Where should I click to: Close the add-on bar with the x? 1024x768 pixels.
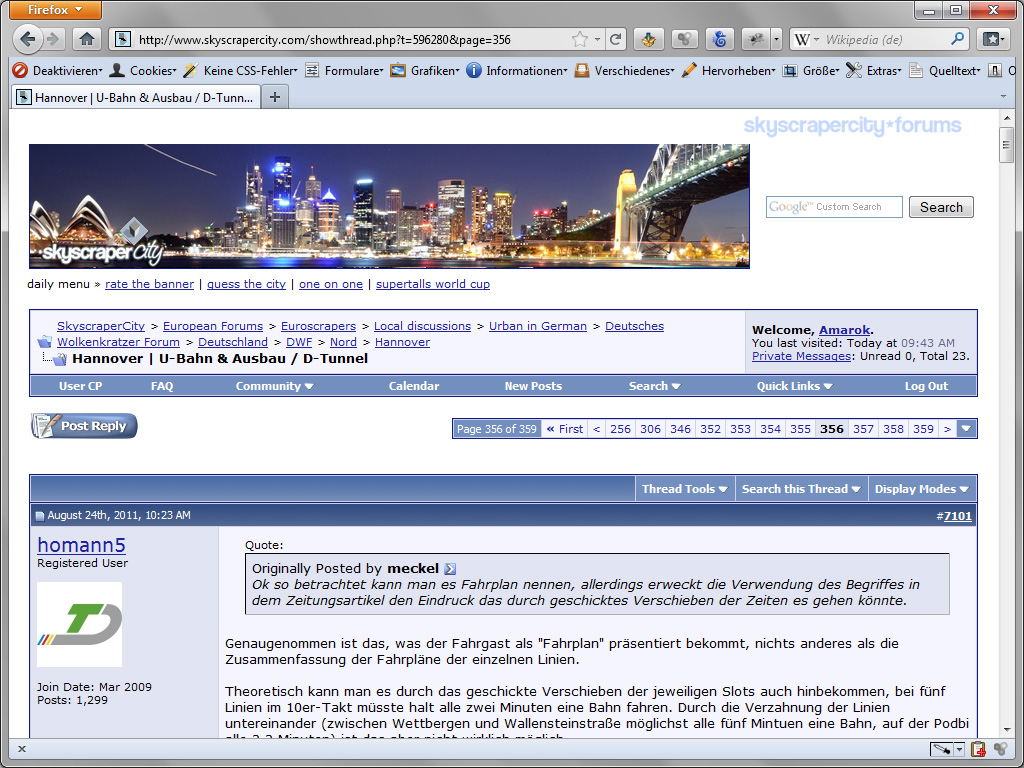click(22, 749)
